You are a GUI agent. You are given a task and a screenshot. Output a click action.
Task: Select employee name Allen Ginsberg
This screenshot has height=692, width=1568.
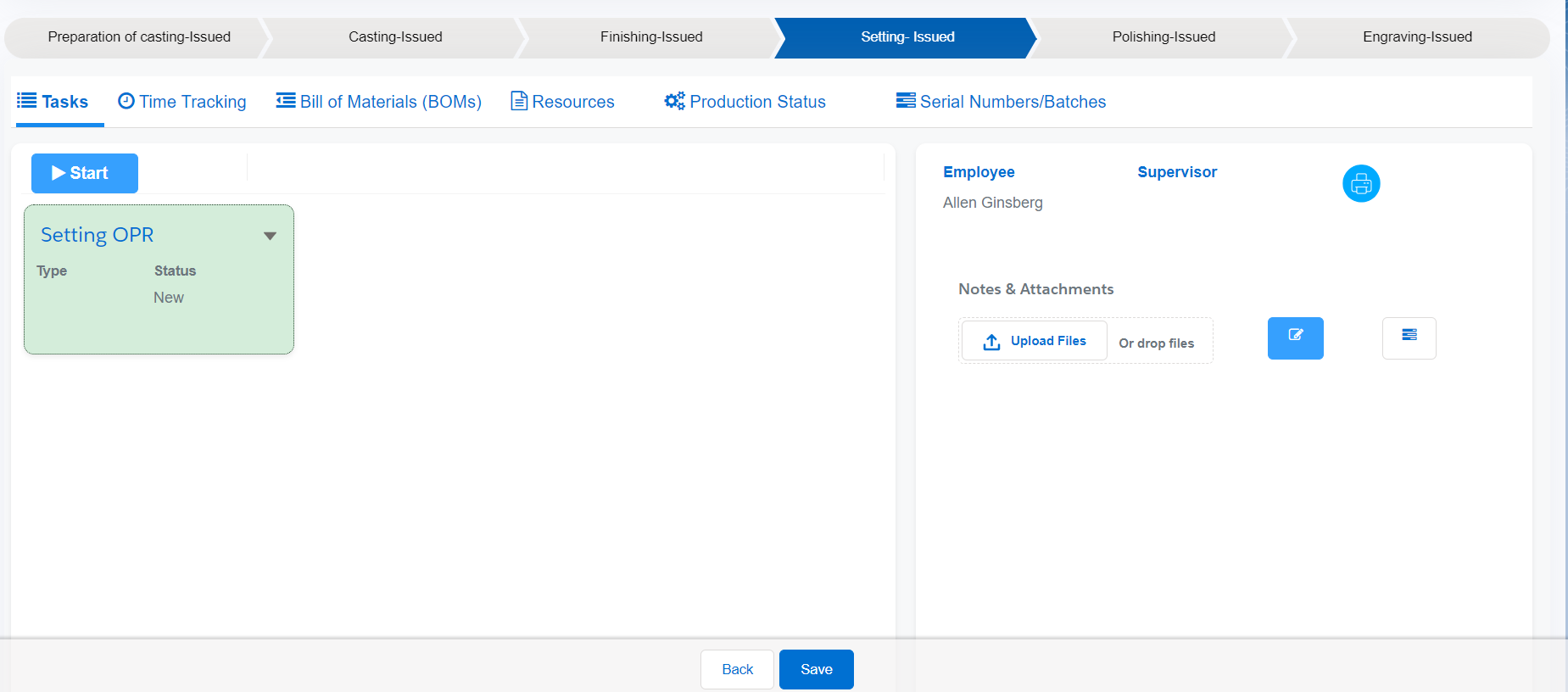tap(993, 203)
